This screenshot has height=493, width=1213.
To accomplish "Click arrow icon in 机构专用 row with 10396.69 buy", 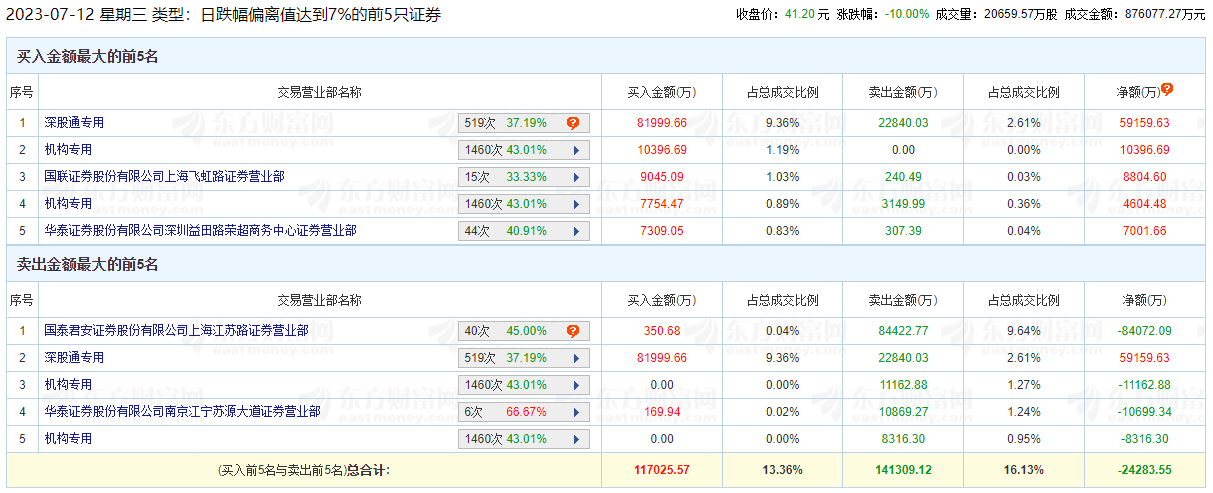I will 576,150.
